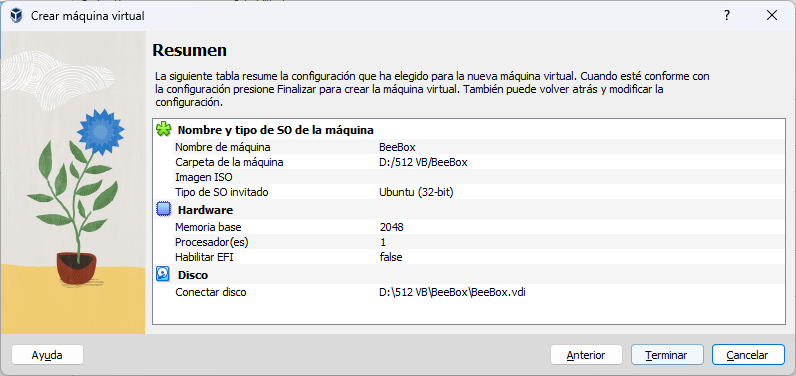Click the question mark help icon
This screenshot has width=796, height=376.
click(x=727, y=16)
